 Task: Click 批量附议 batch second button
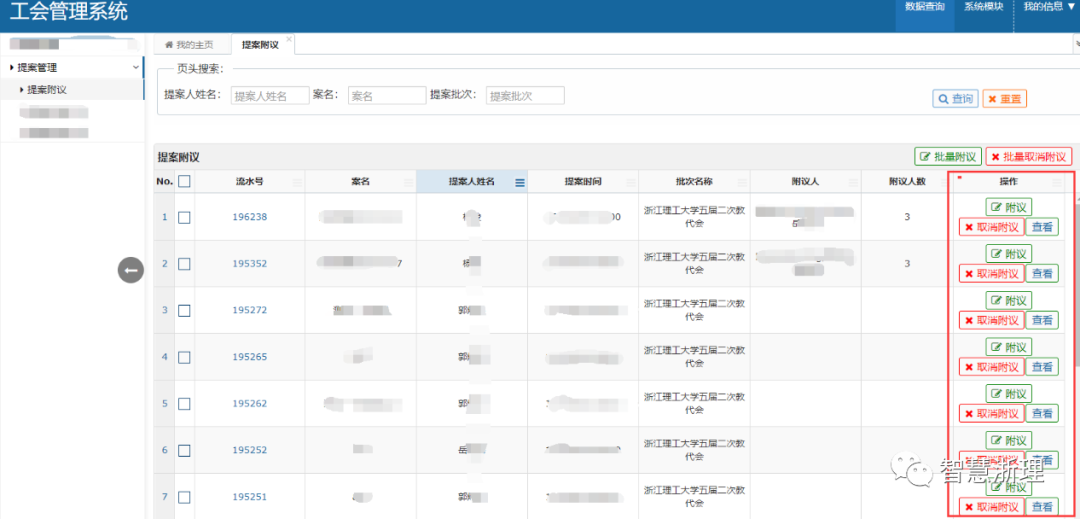pos(947,157)
